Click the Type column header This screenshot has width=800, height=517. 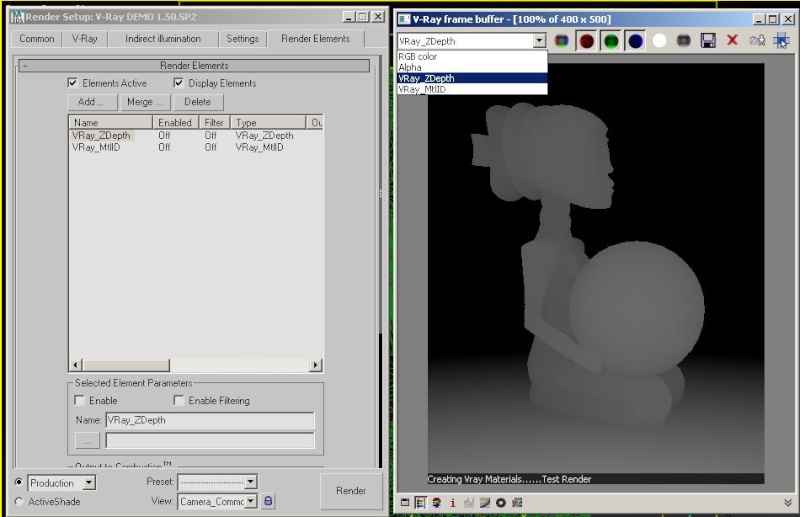click(268, 122)
